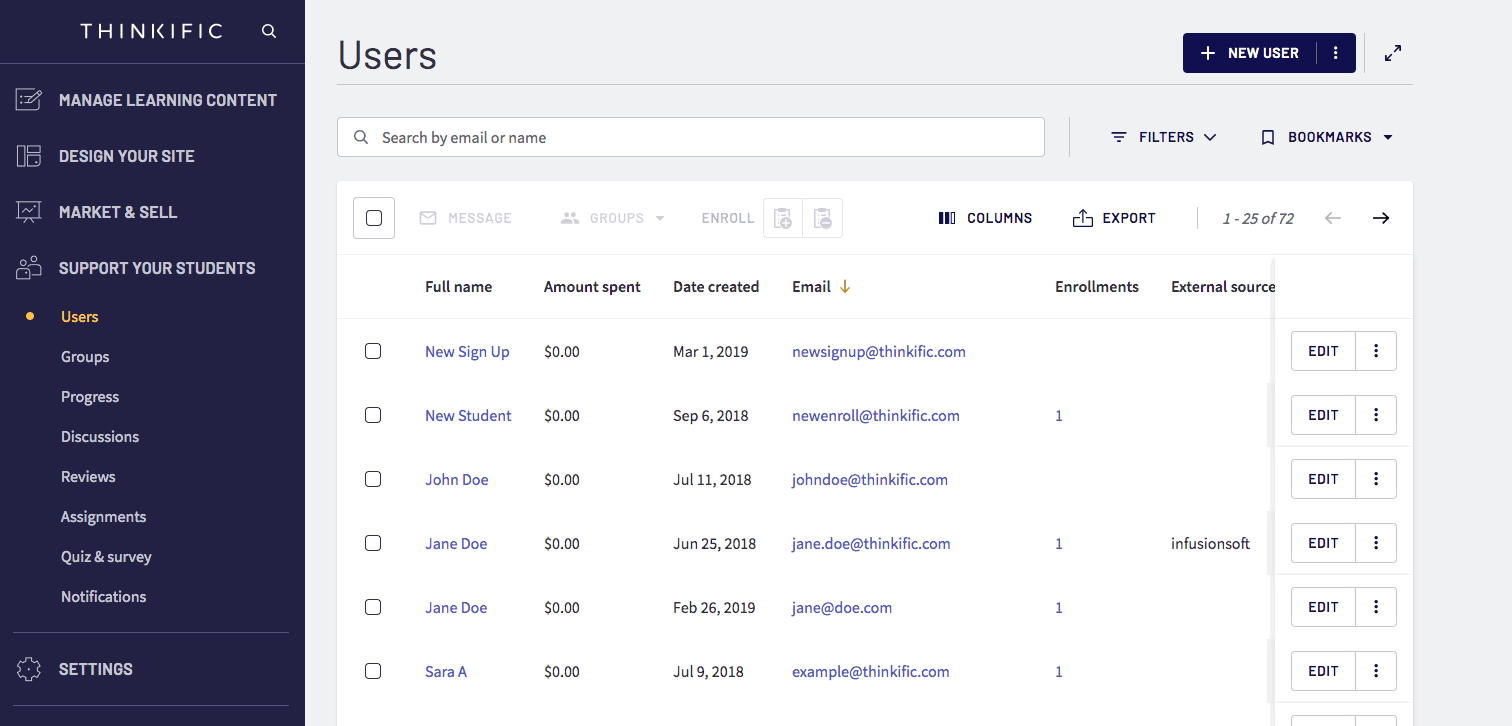The width and height of the screenshot is (1512, 726).
Task: Sort by the Full name column header
Action: coord(458,287)
